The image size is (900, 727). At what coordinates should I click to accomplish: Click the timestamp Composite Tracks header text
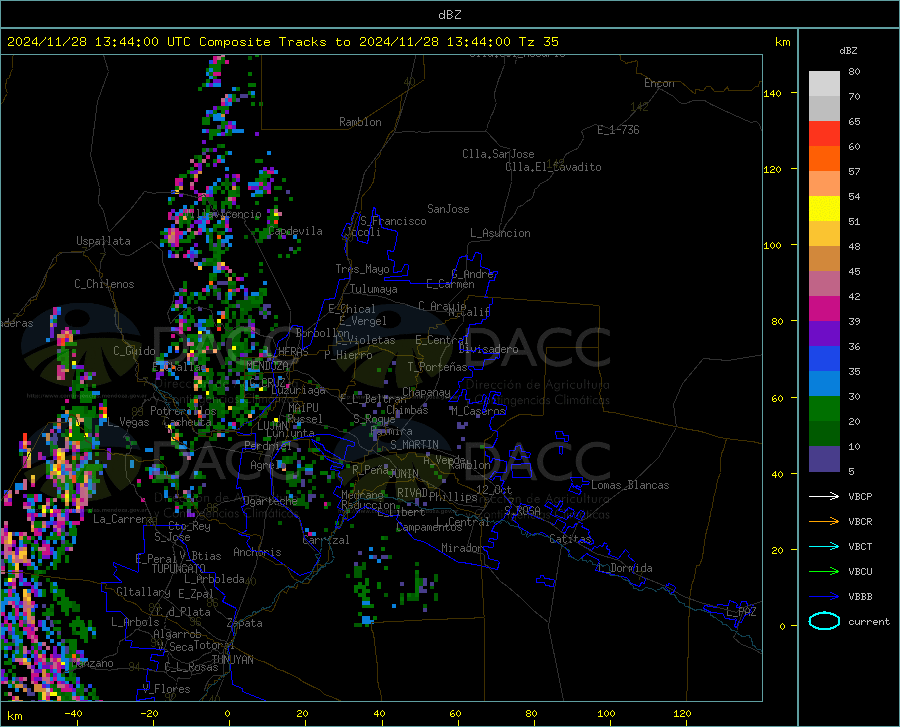(282, 42)
